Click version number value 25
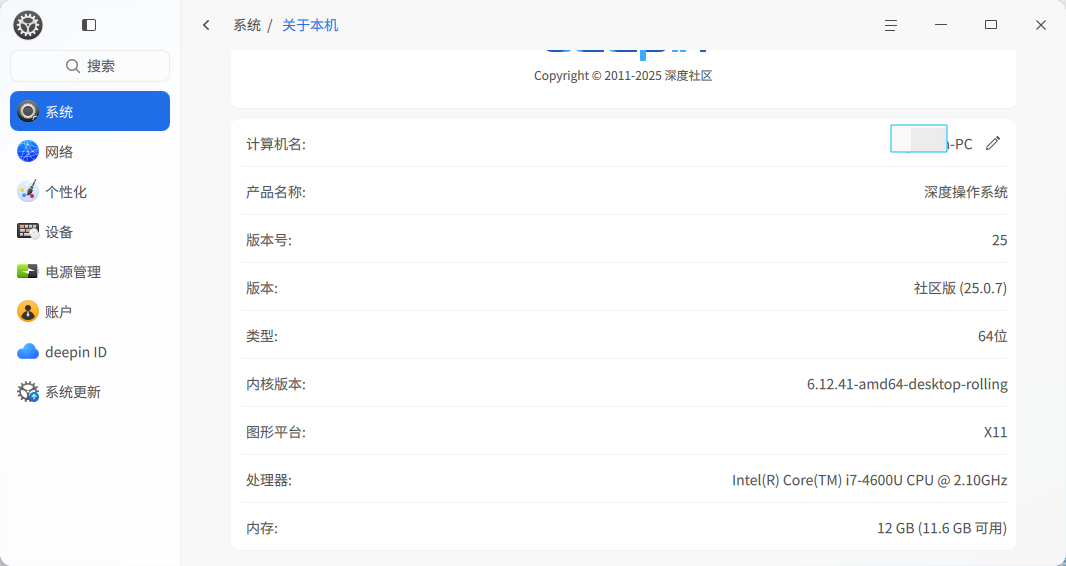1066x566 pixels. click(x=999, y=241)
